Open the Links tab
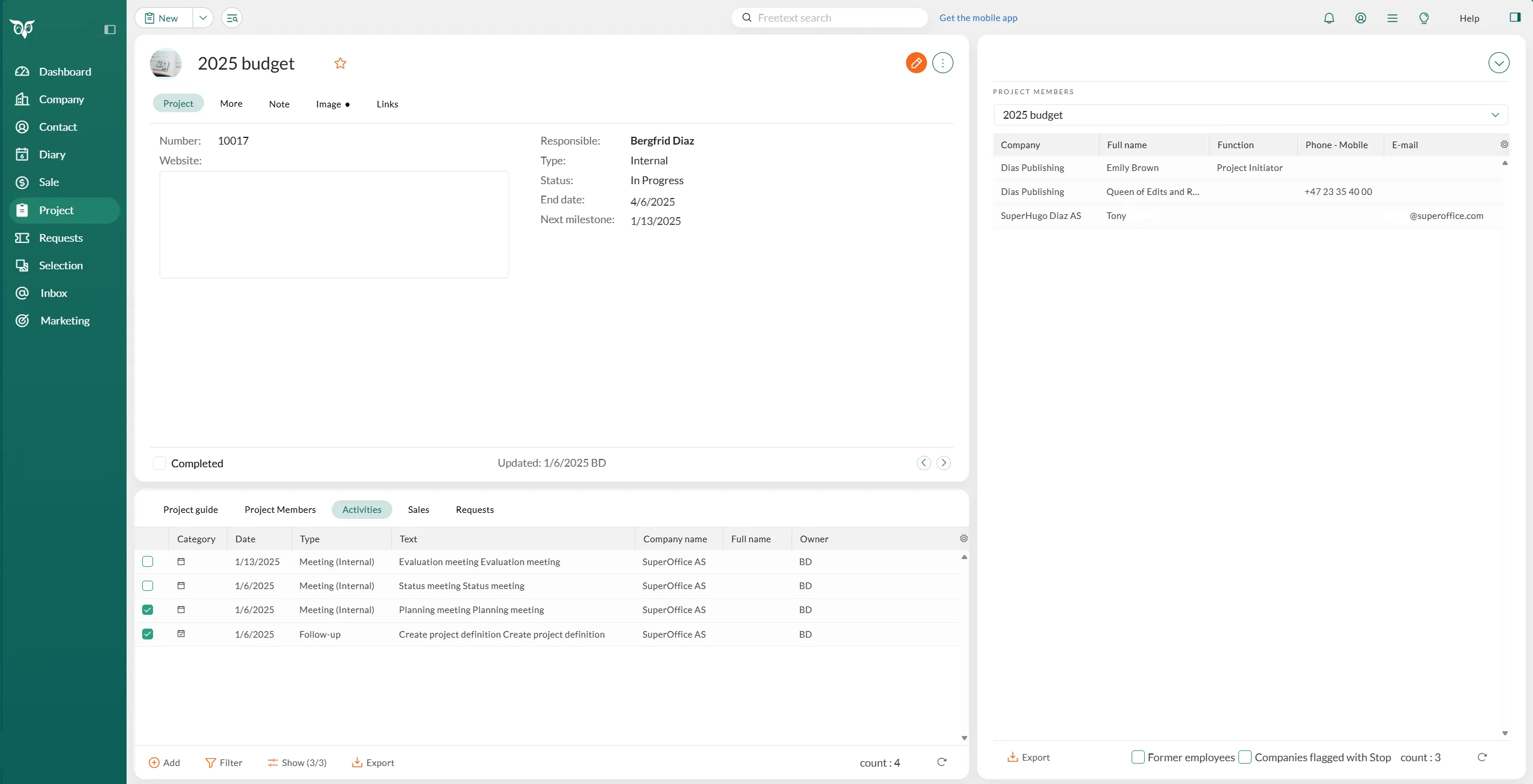 click(387, 104)
